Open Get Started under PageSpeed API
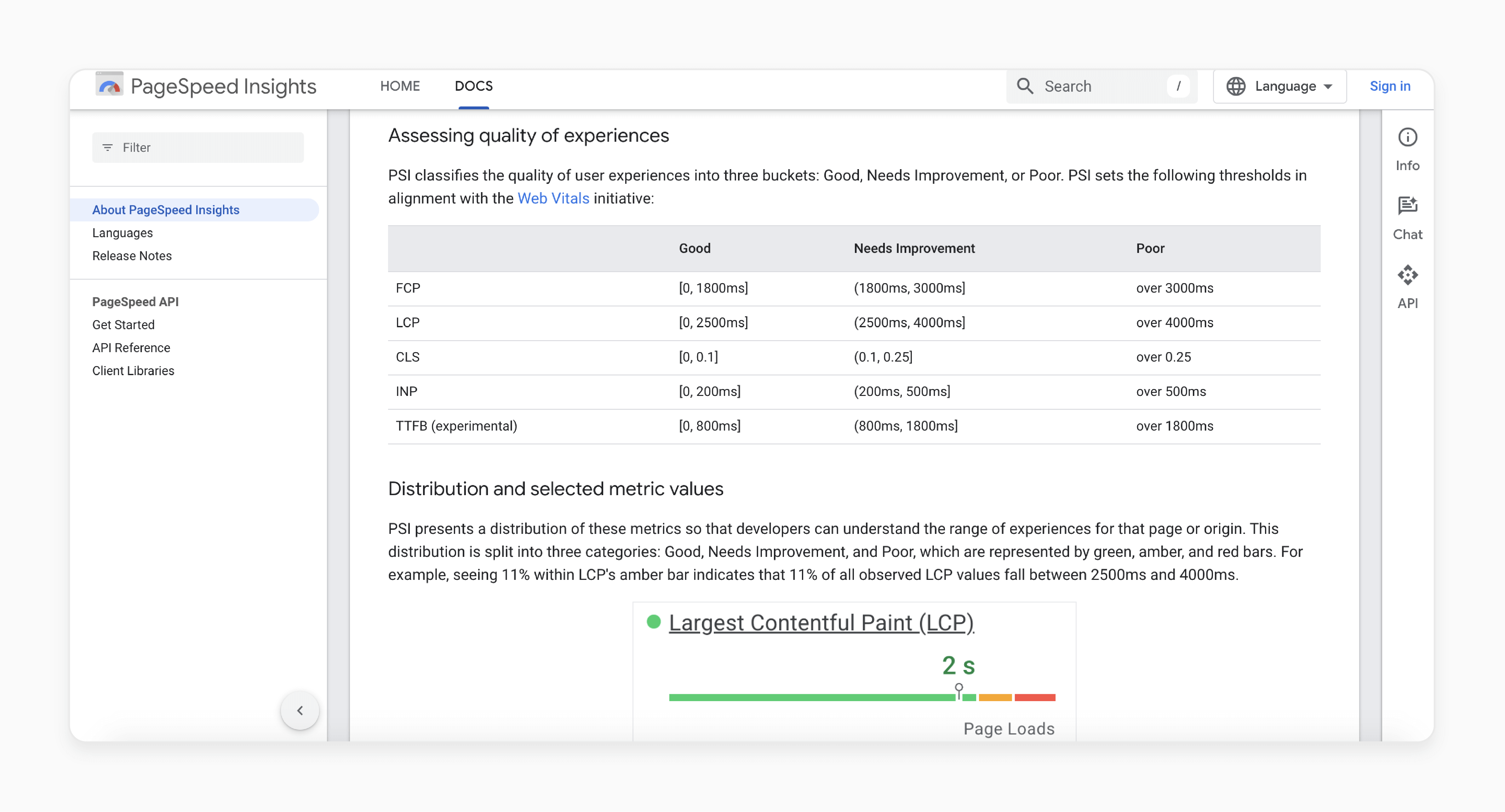The height and width of the screenshot is (812, 1505). pyautogui.click(x=123, y=325)
